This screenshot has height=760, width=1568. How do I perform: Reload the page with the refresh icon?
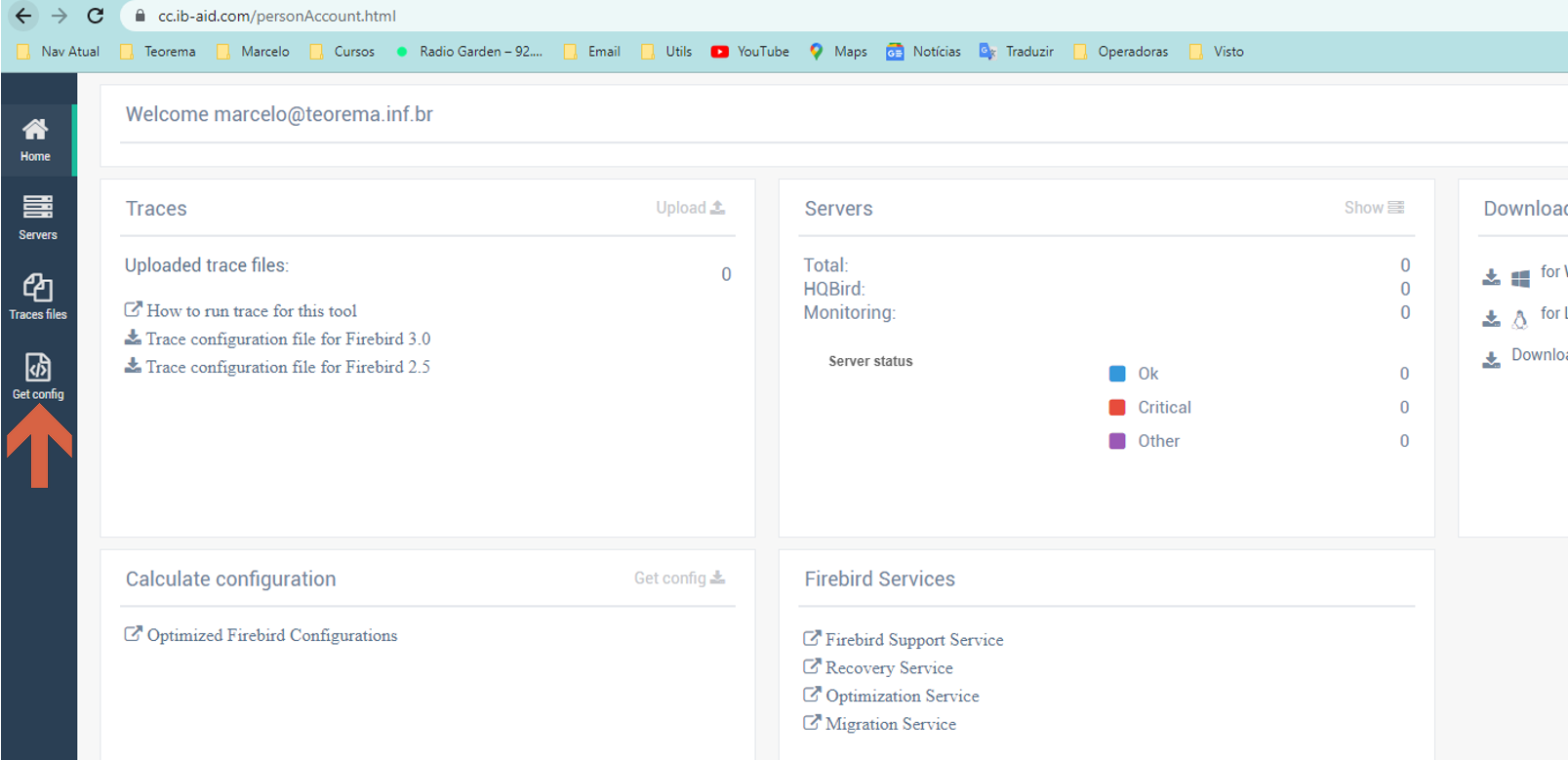pos(96,16)
